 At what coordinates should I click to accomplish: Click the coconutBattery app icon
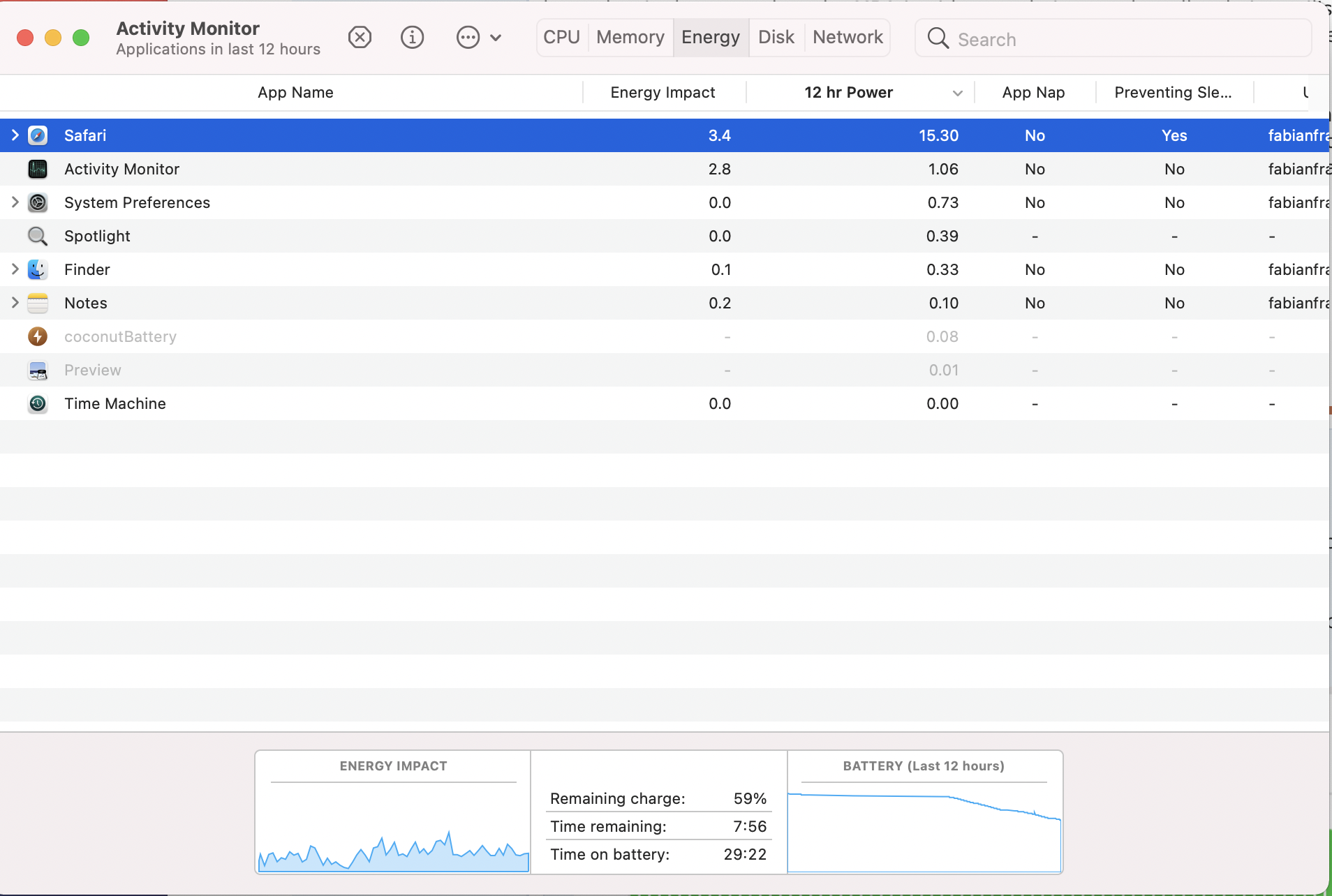(38, 336)
